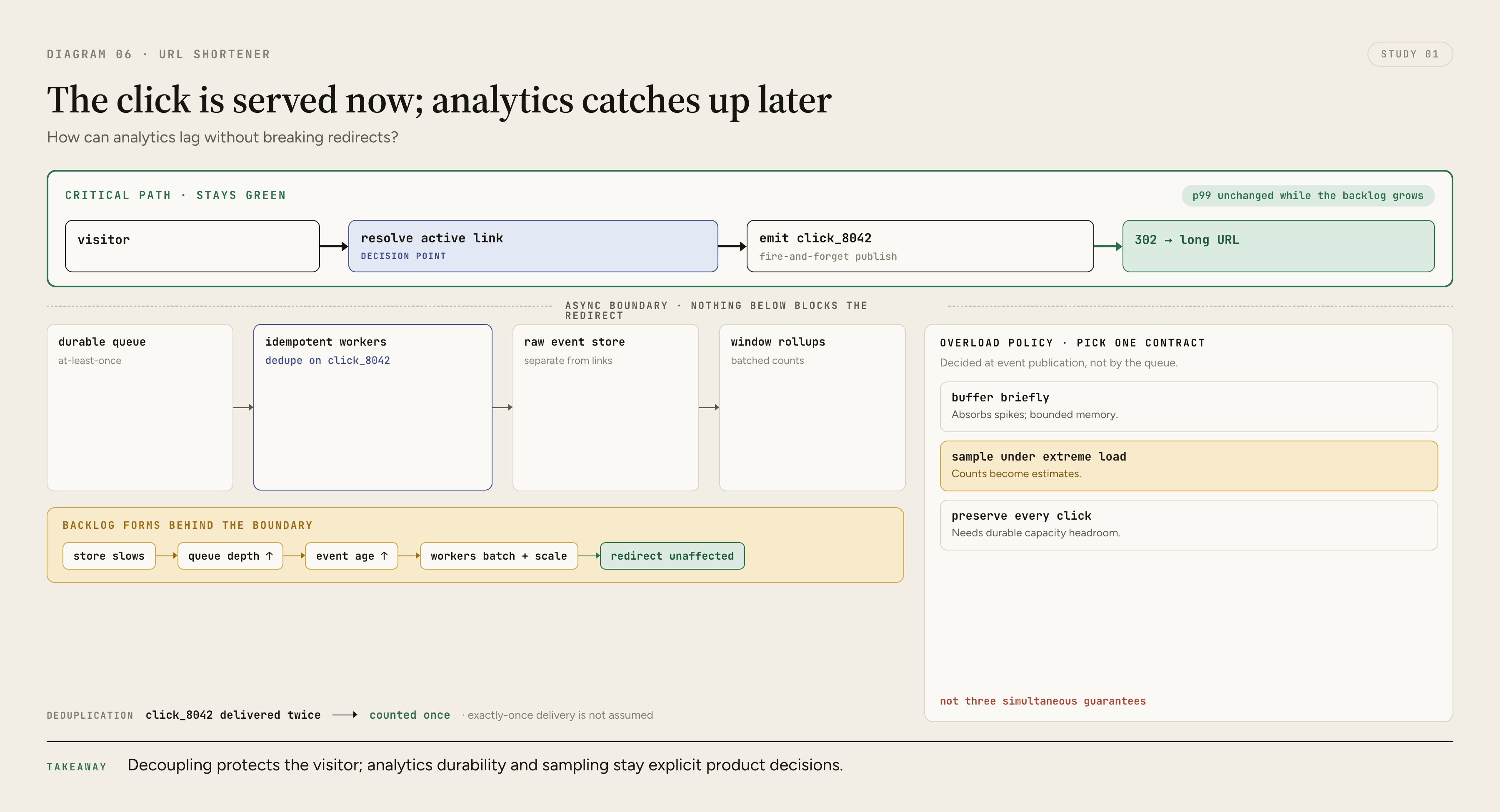Click the 'counted once' text
This screenshot has width=1500, height=812.
point(409,715)
